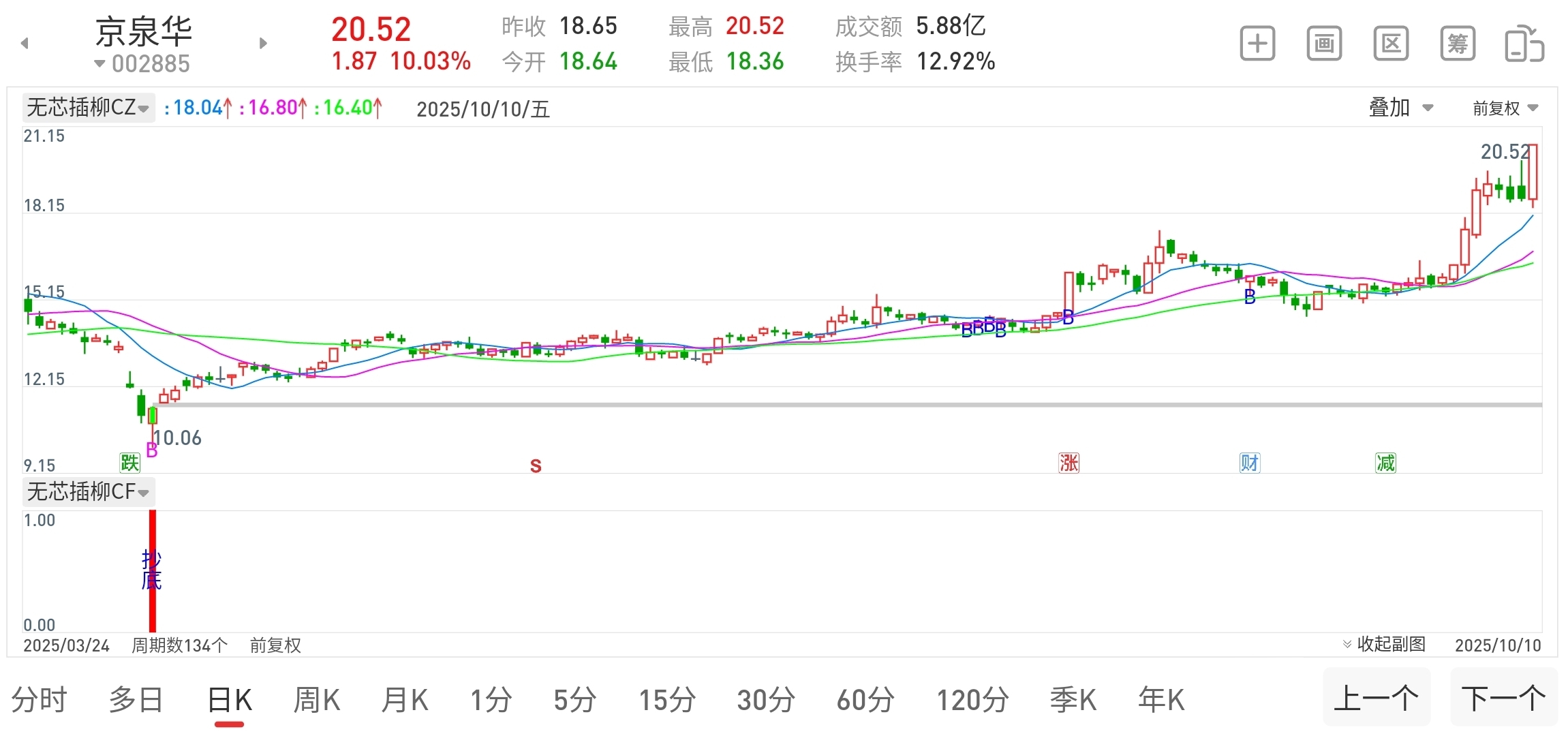
Task: Click the green 跌 event marker
Action: 129,463
